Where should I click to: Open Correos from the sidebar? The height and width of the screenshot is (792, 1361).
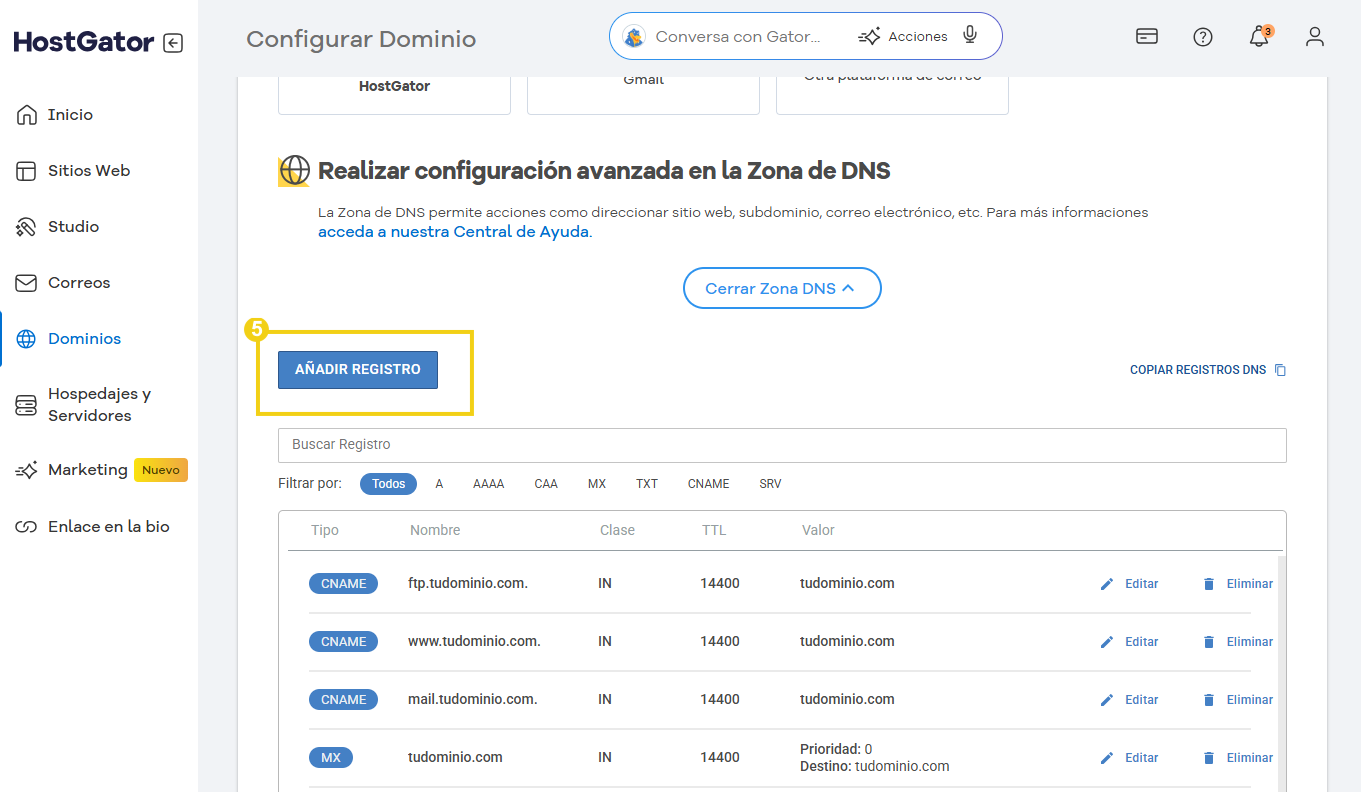[x=80, y=282]
